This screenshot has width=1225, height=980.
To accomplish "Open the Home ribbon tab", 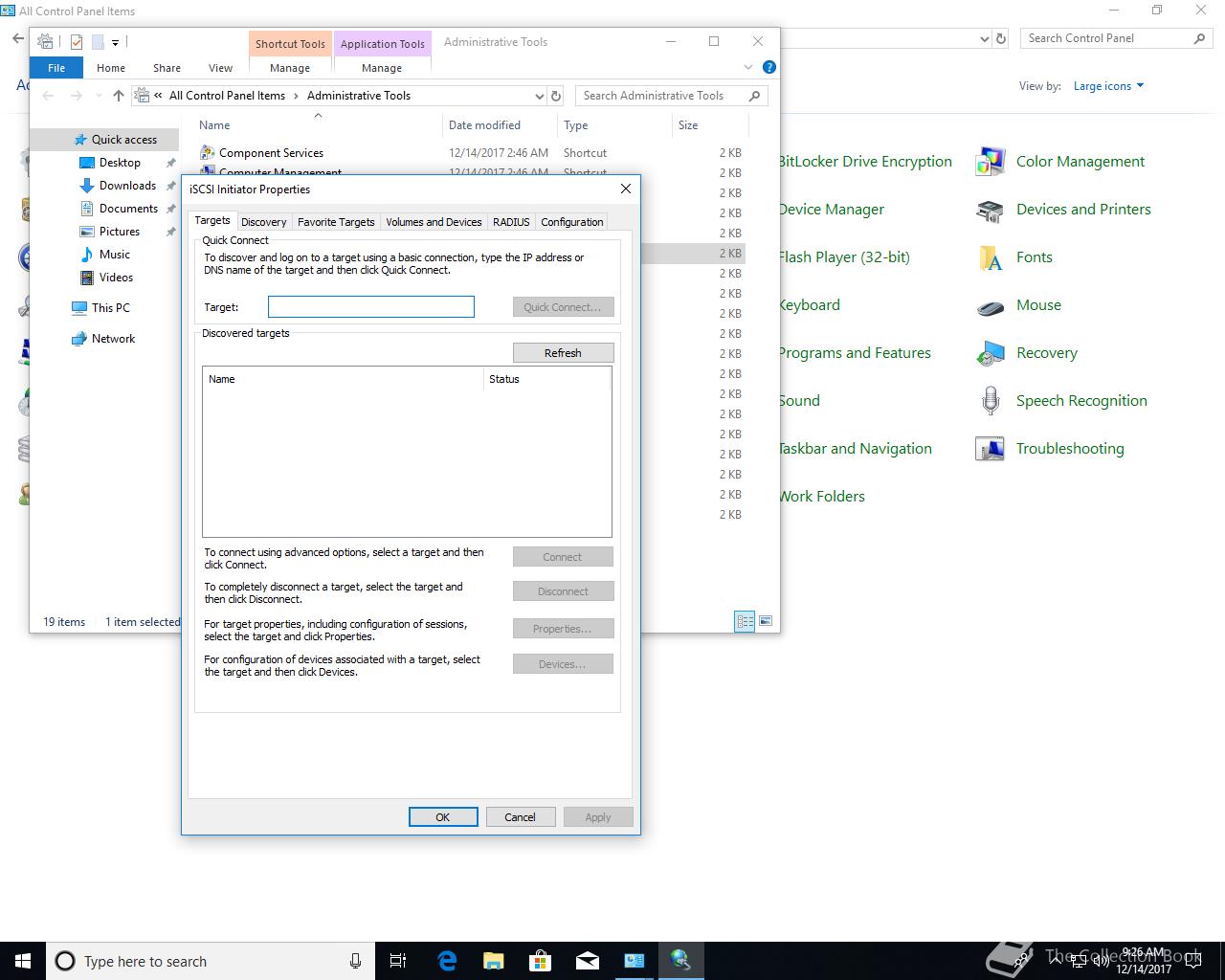I will point(111,68).
